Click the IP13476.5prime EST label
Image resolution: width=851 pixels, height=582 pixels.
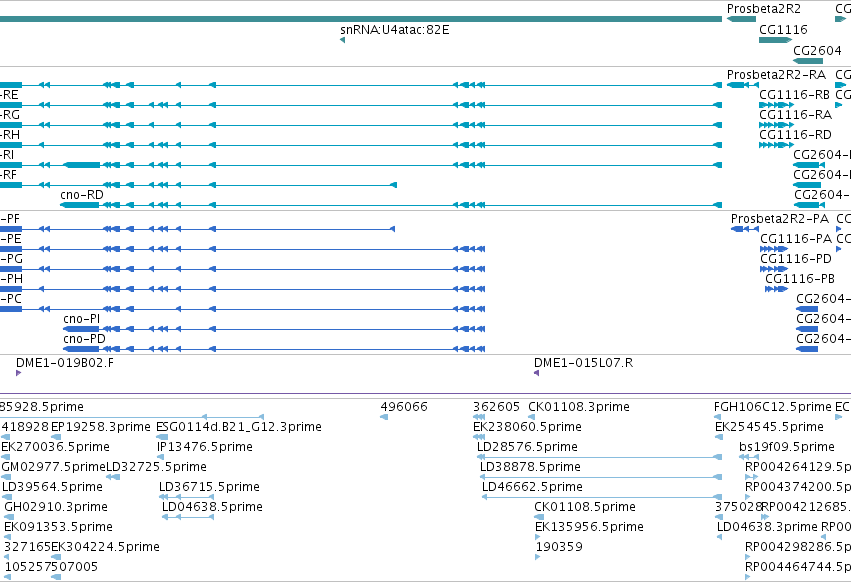tap(205, 447)
